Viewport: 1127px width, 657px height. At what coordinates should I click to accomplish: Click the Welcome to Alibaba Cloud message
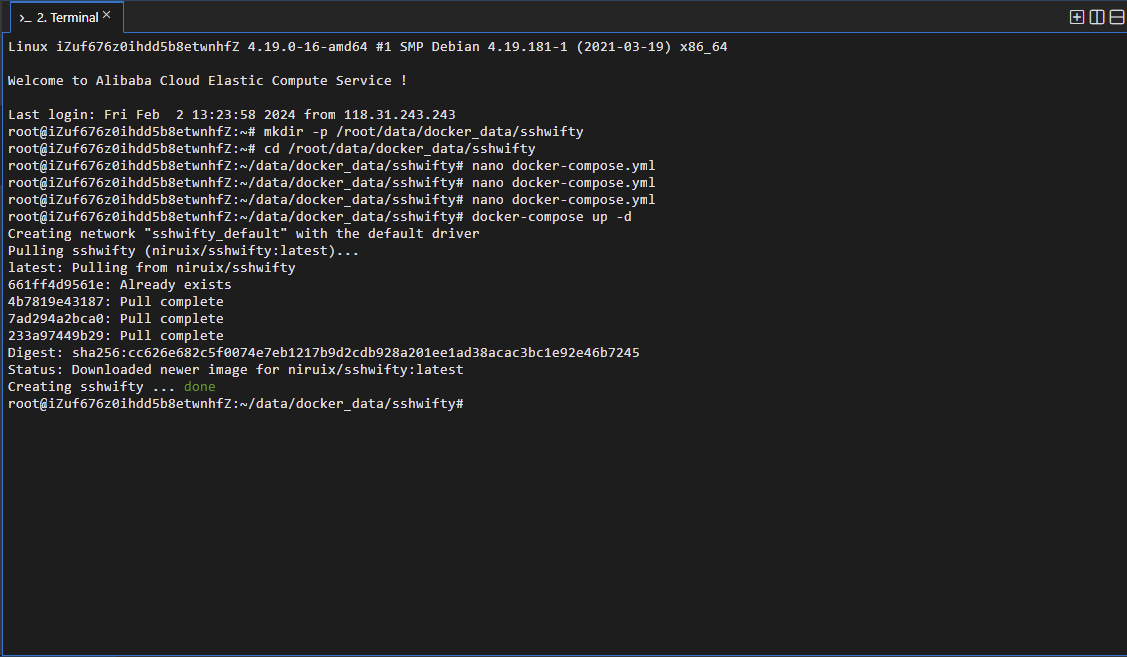[x=207, y=81]
